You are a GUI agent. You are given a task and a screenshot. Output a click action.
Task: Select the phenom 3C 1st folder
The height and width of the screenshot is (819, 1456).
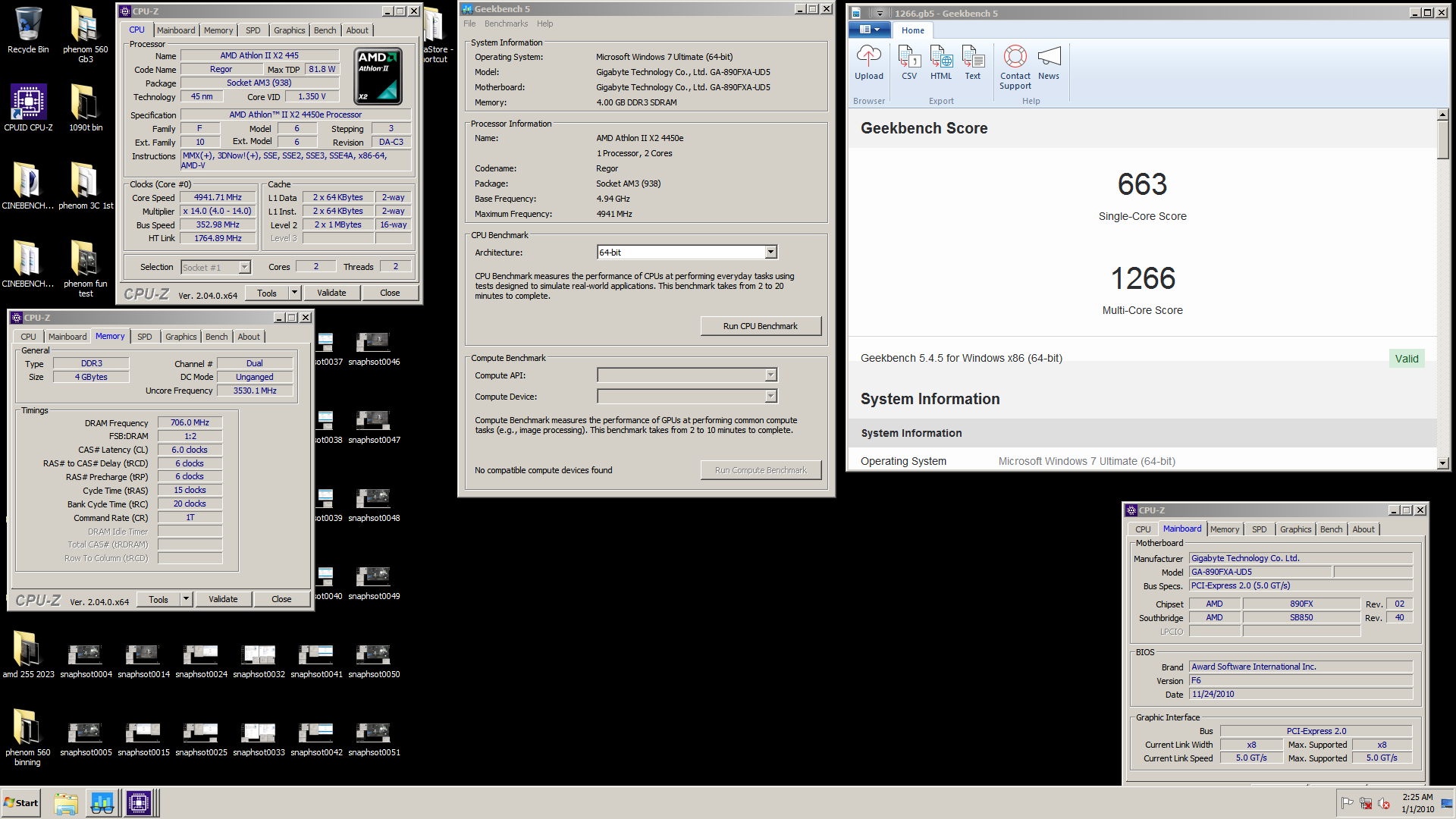pos(85,186)
